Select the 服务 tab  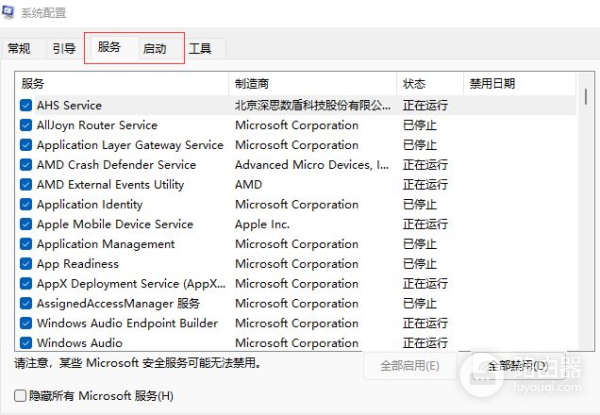[x=109, y=47]
